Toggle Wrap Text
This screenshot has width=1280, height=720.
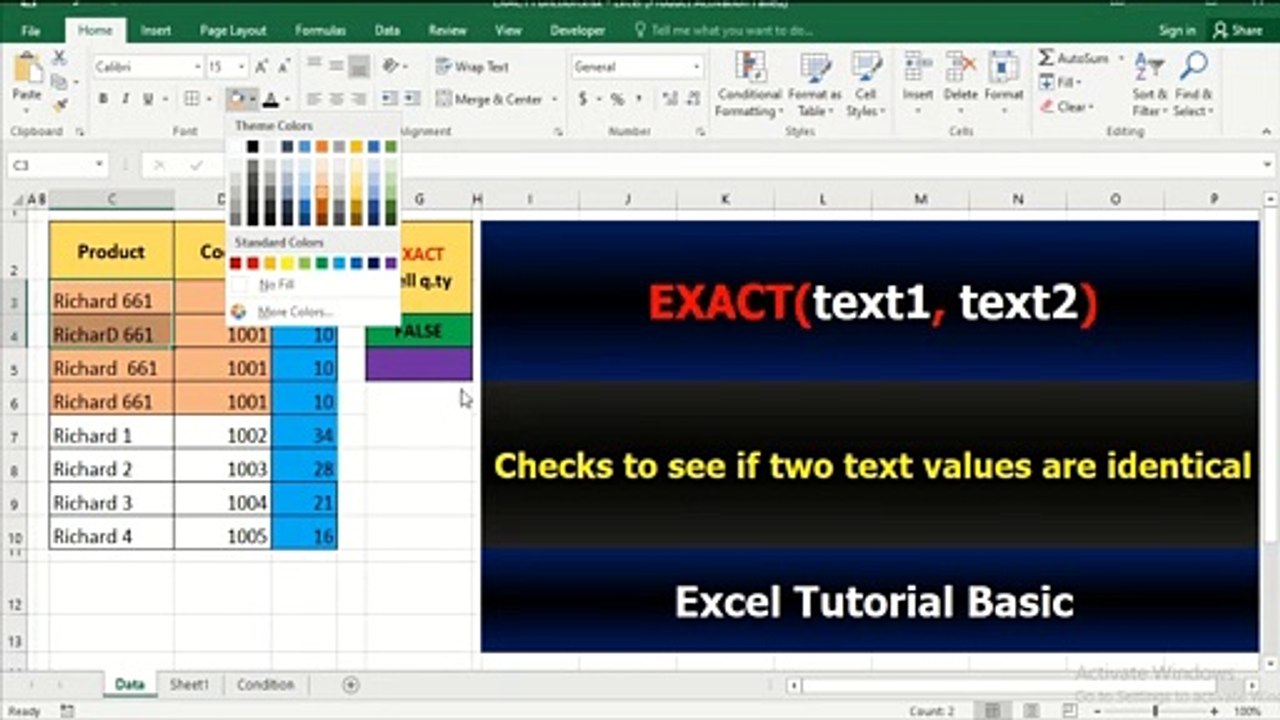tap(473, 67)
